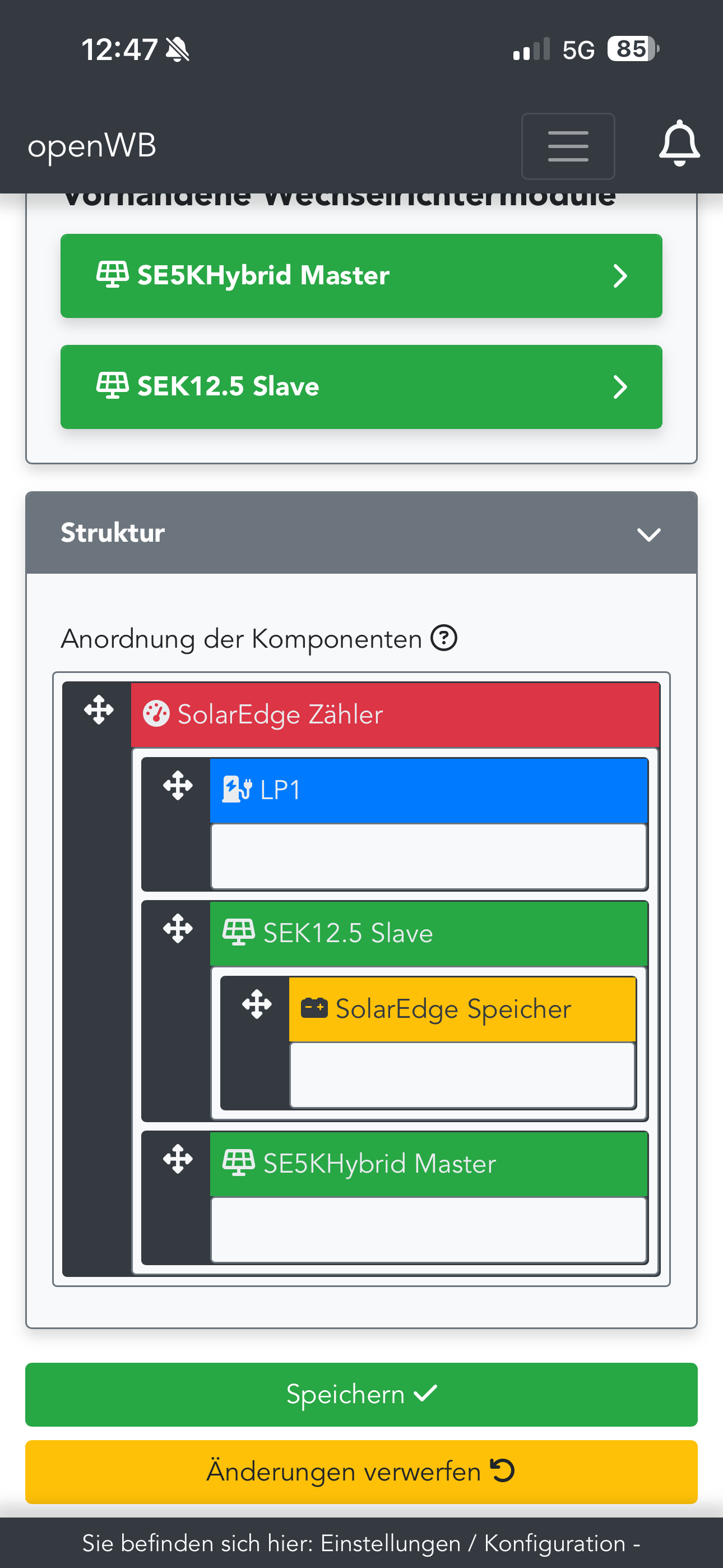
Task: Click the openWB brand title
Action: point(92,146)
